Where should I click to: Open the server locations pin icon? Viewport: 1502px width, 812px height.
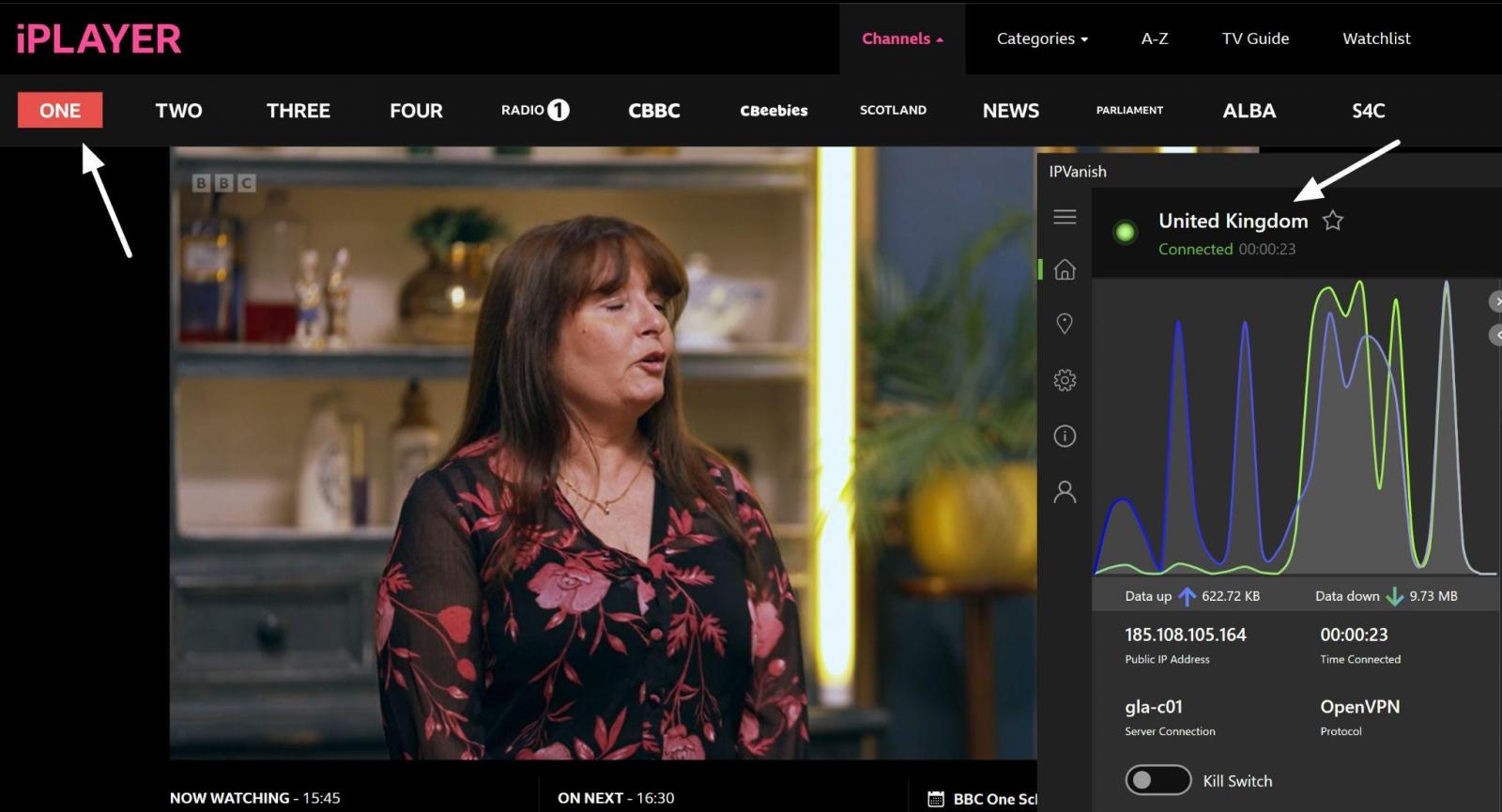[x=1065, y=324]
